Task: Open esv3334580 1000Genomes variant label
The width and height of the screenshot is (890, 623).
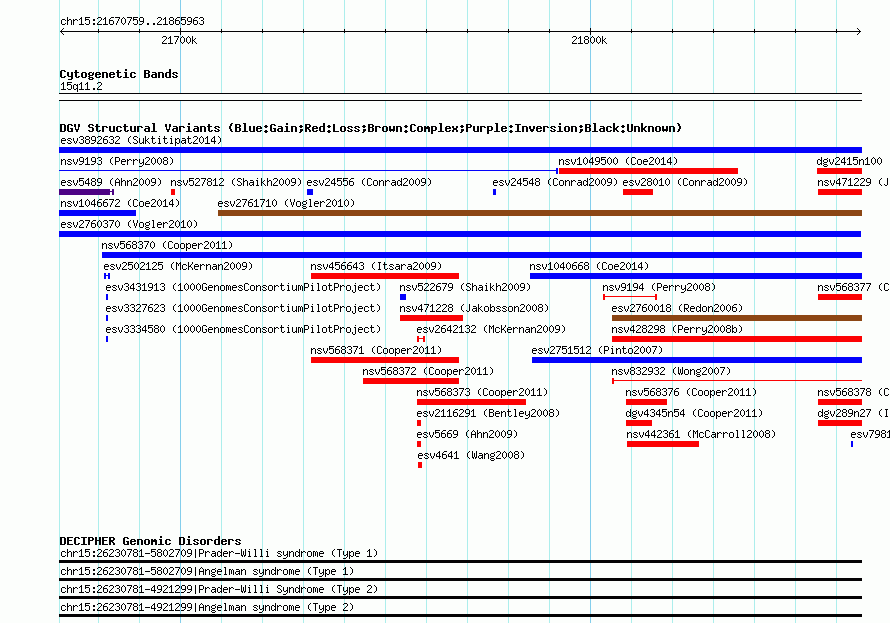Action: pos(243,329)
